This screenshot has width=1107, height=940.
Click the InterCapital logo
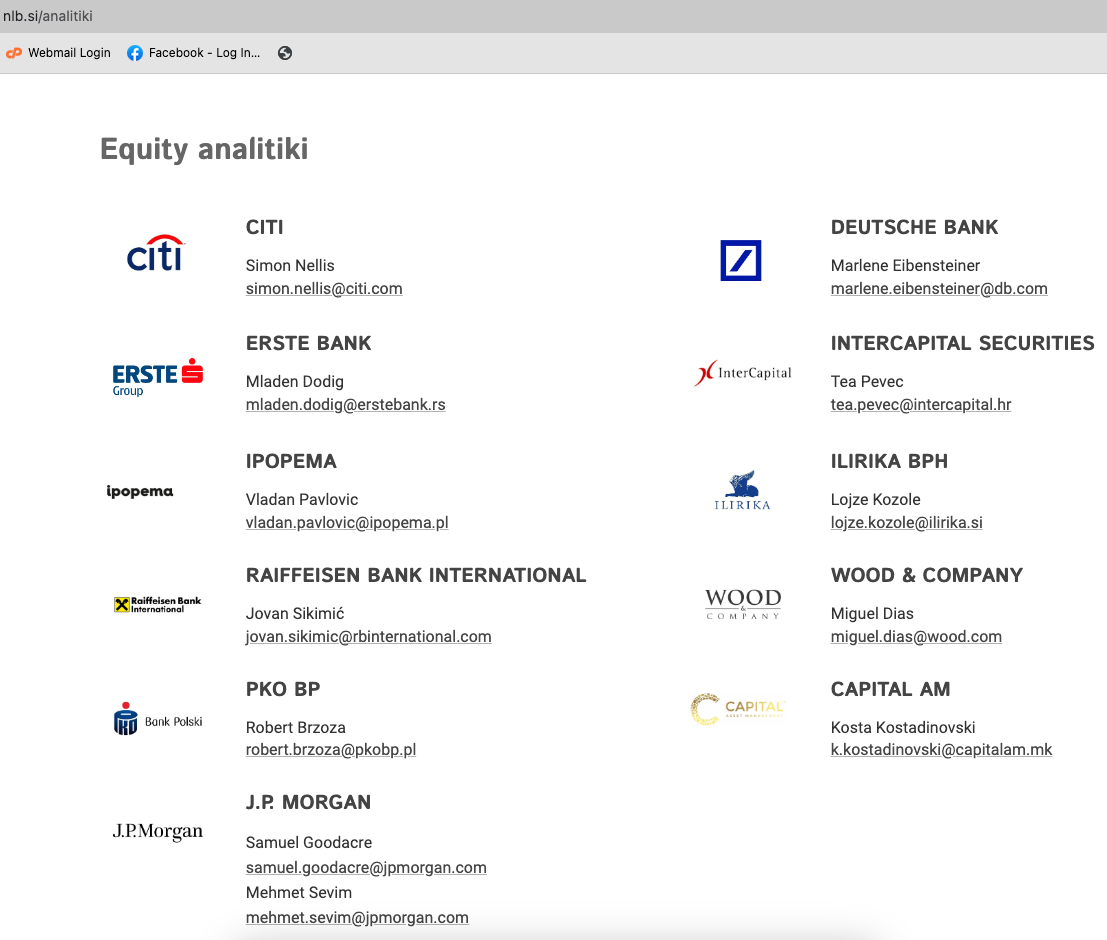pyautogui.click(x=743, y=373)
